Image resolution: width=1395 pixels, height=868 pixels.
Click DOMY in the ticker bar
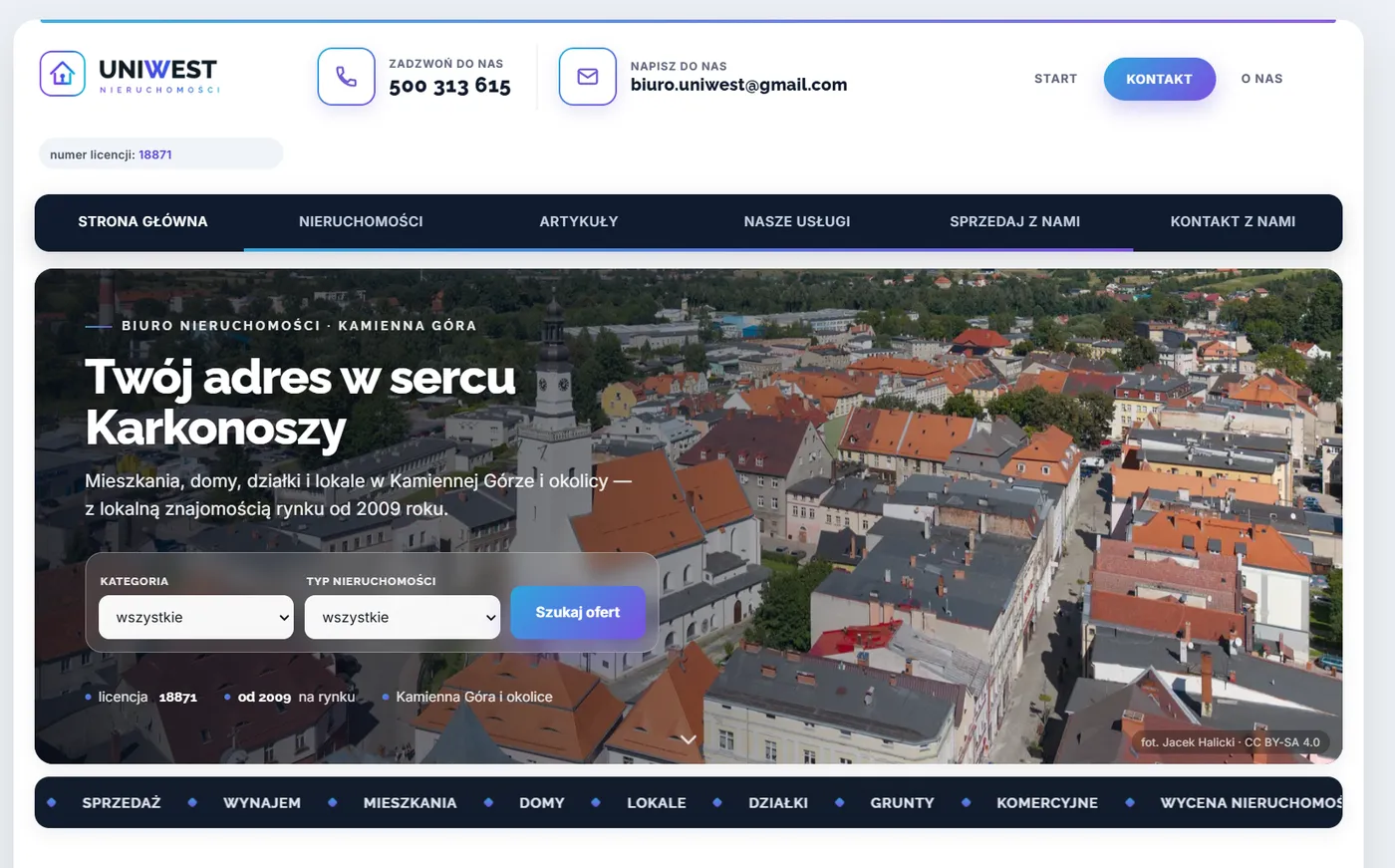pyautogui.click(x=542, y=802)
